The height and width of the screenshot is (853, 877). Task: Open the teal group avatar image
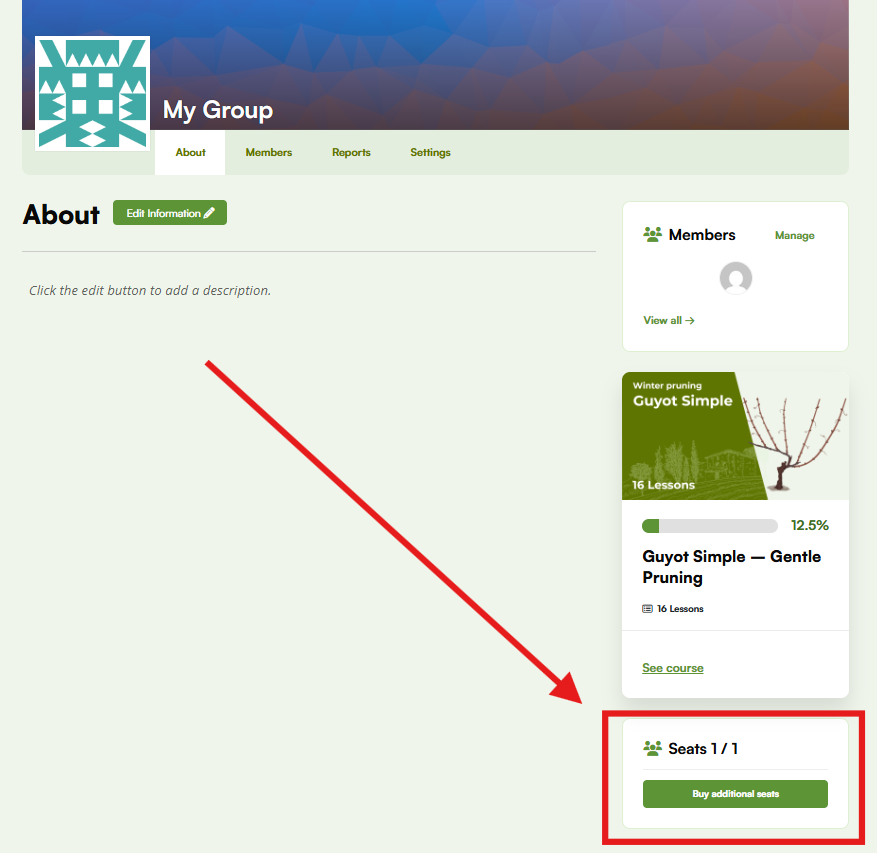tap(92, 93)
